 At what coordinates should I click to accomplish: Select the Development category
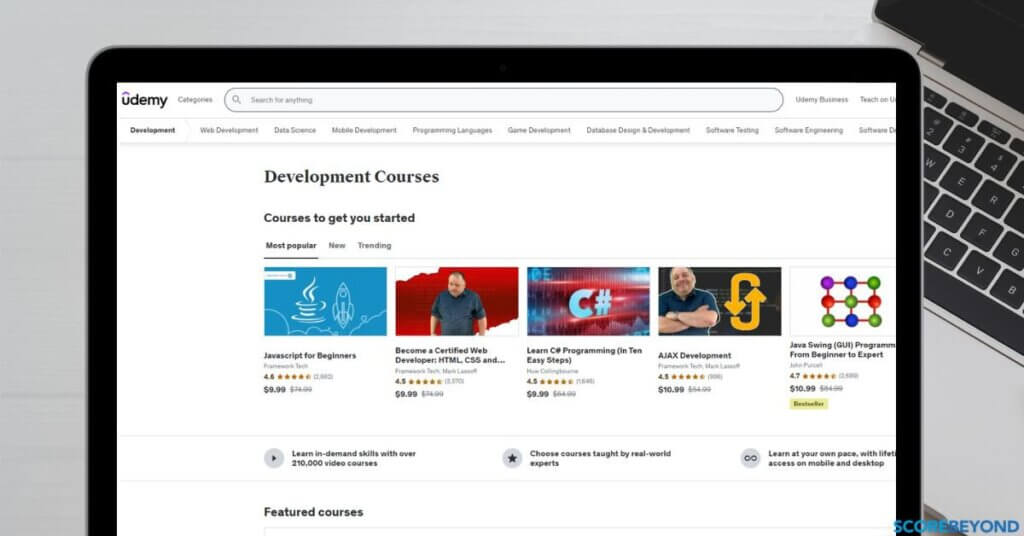click(x=152, y=131)
